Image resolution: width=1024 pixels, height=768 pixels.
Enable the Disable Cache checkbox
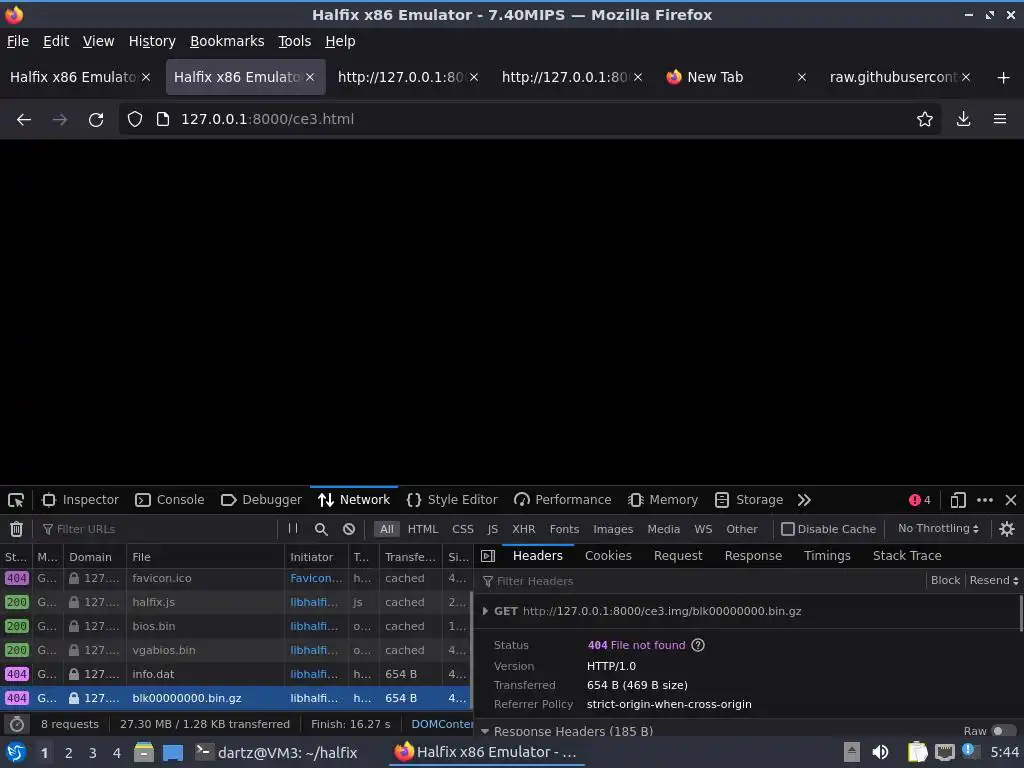pos(788,529)
